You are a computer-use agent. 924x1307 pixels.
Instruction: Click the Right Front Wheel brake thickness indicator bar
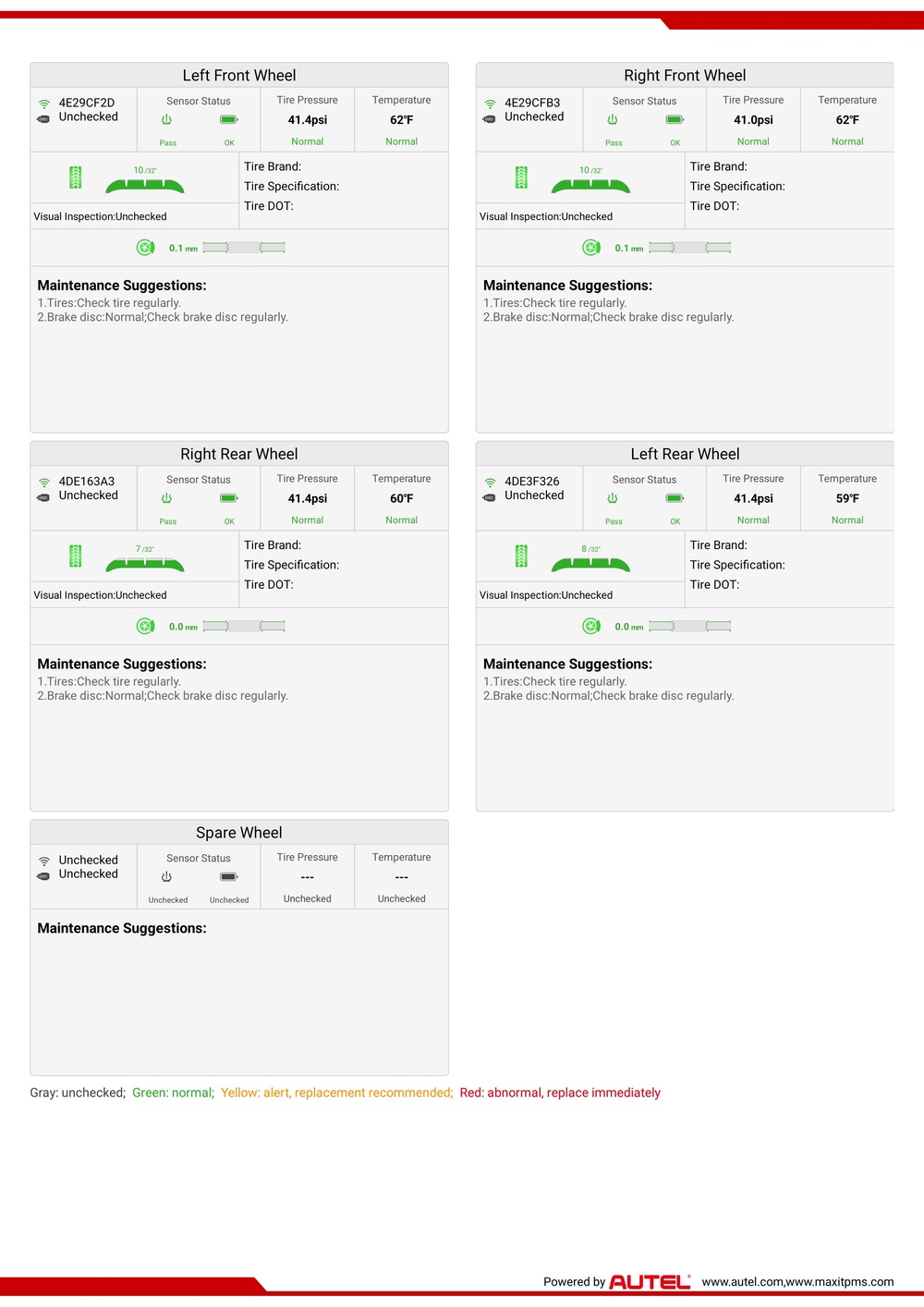689,248
